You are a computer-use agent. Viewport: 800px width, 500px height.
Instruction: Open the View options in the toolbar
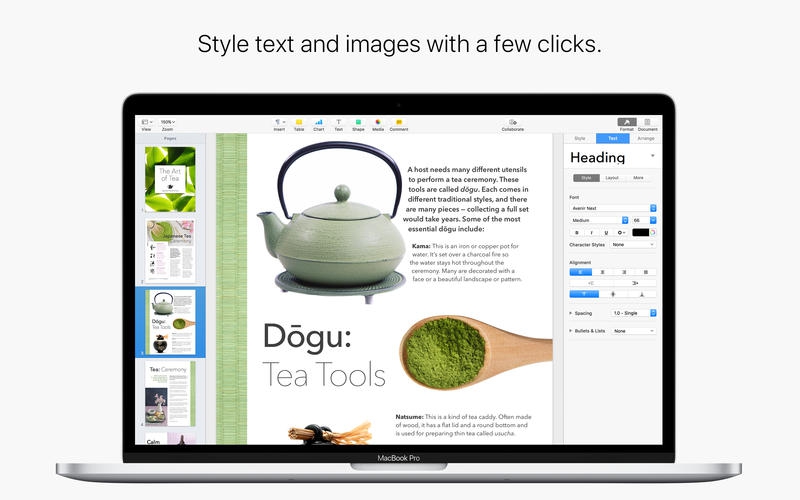coord(146,122)
